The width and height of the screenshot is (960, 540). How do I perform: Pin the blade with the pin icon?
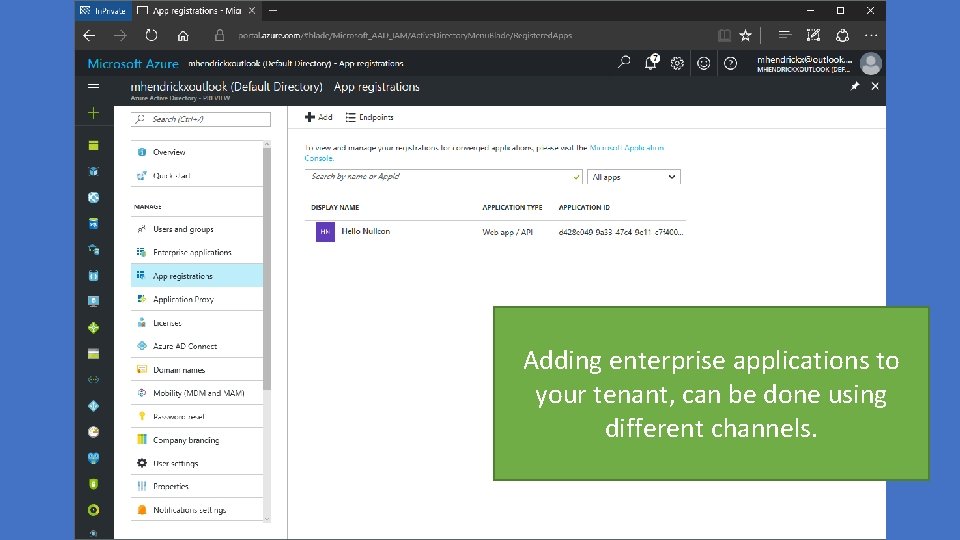coord(855,86)
